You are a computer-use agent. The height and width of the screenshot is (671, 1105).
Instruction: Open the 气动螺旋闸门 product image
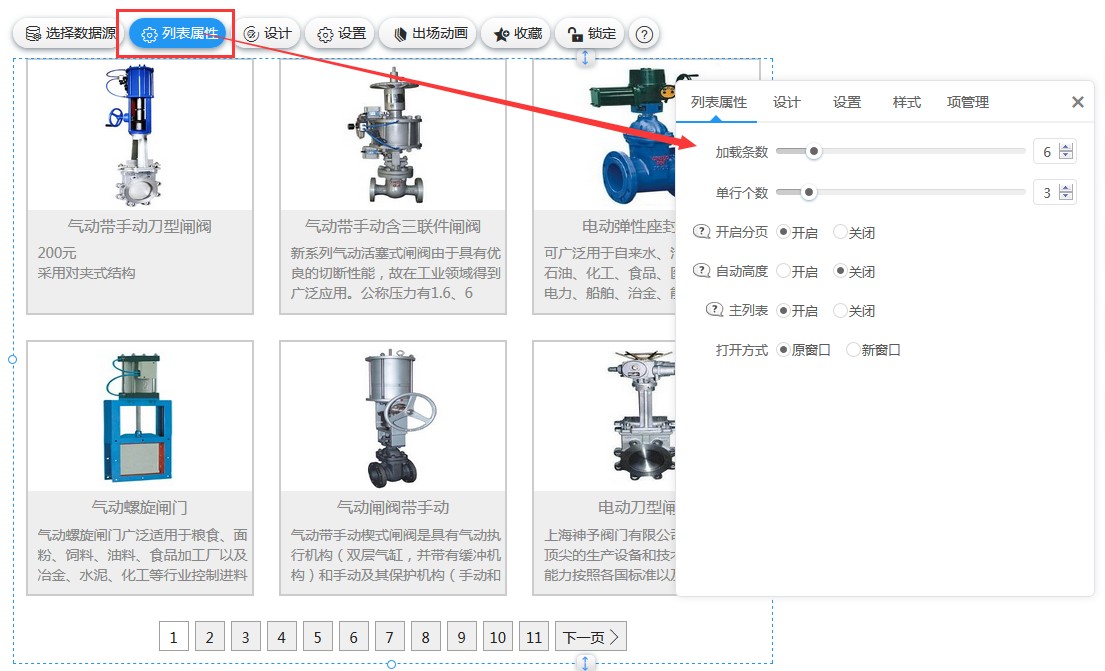pyautogui.click(x=139, y=418)
